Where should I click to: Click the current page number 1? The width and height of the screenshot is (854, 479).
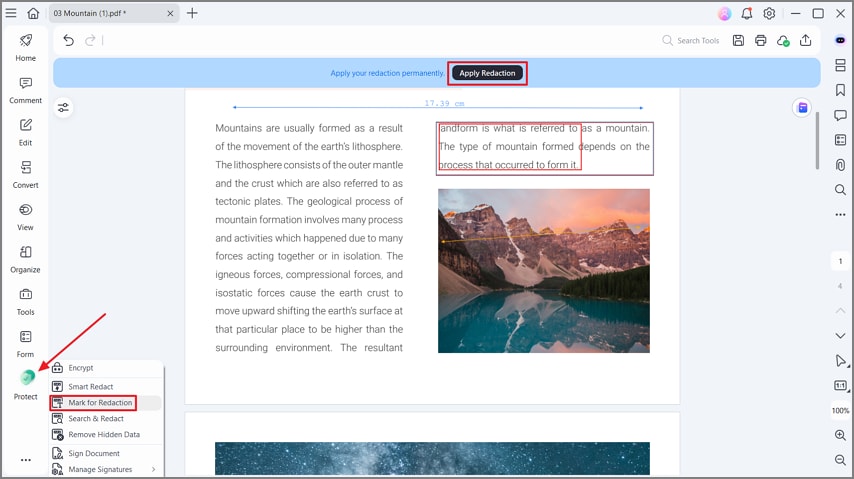840,261
